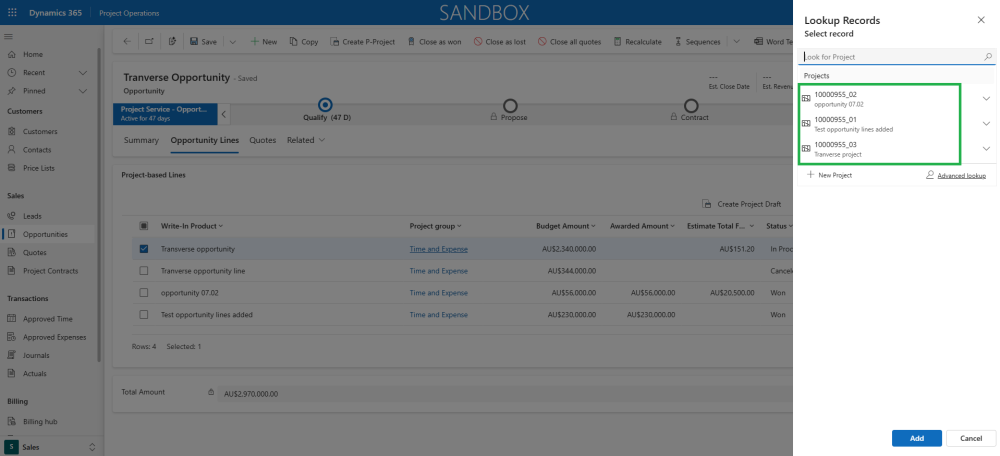Click New in the command bar
1000x456 pixels.
[x=263, y=41]
